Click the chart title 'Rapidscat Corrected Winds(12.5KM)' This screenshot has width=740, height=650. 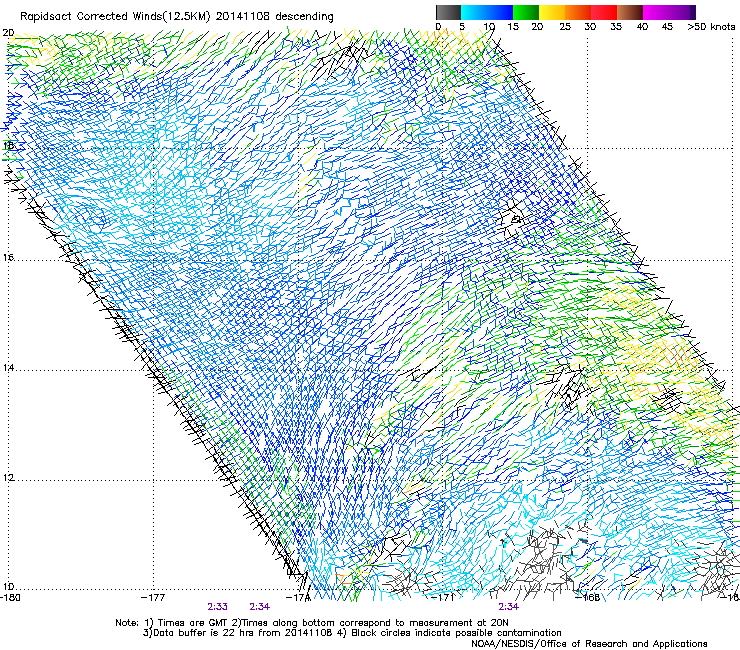coord(115,17)
